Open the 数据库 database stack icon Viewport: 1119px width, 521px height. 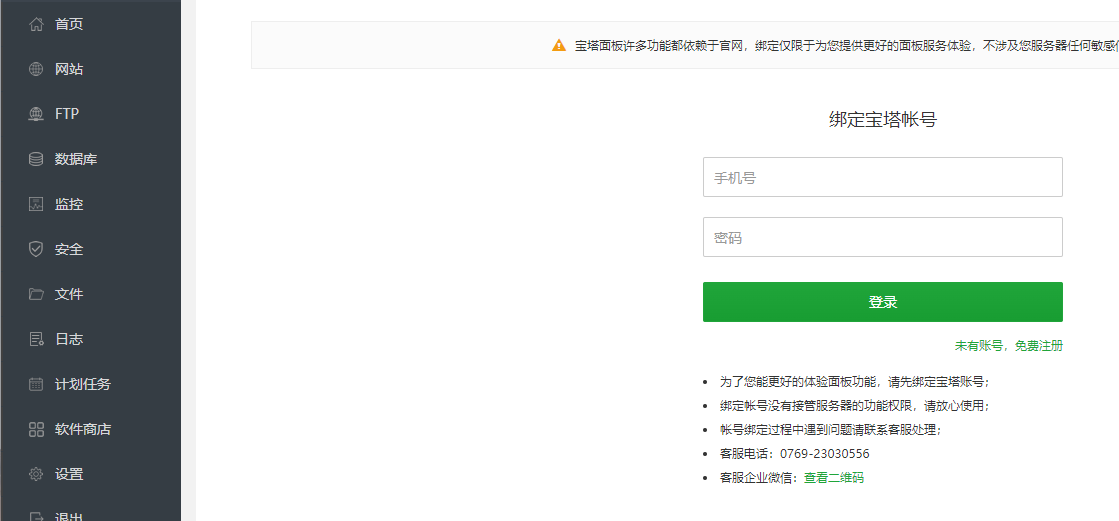(36, 159)
